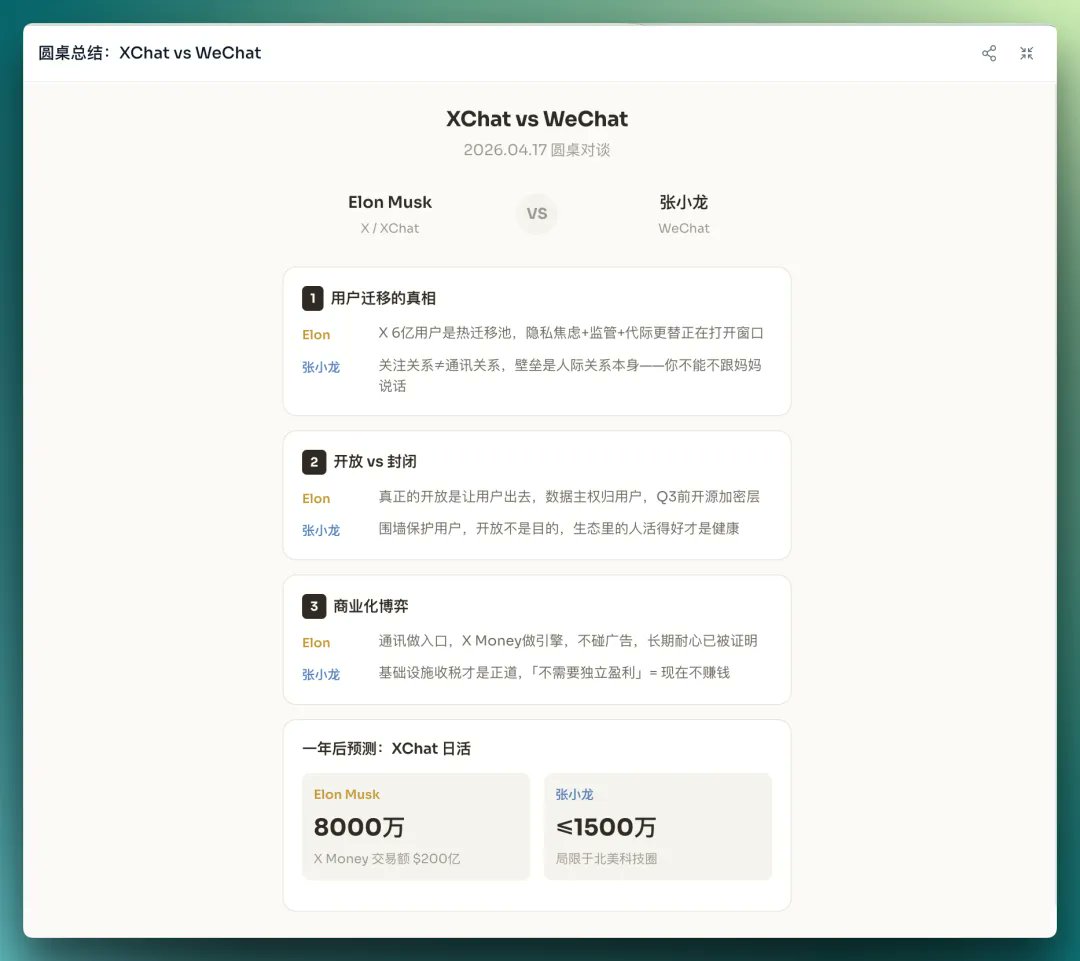
Task: Click the number 1 section badge
Action: (313, 298)
